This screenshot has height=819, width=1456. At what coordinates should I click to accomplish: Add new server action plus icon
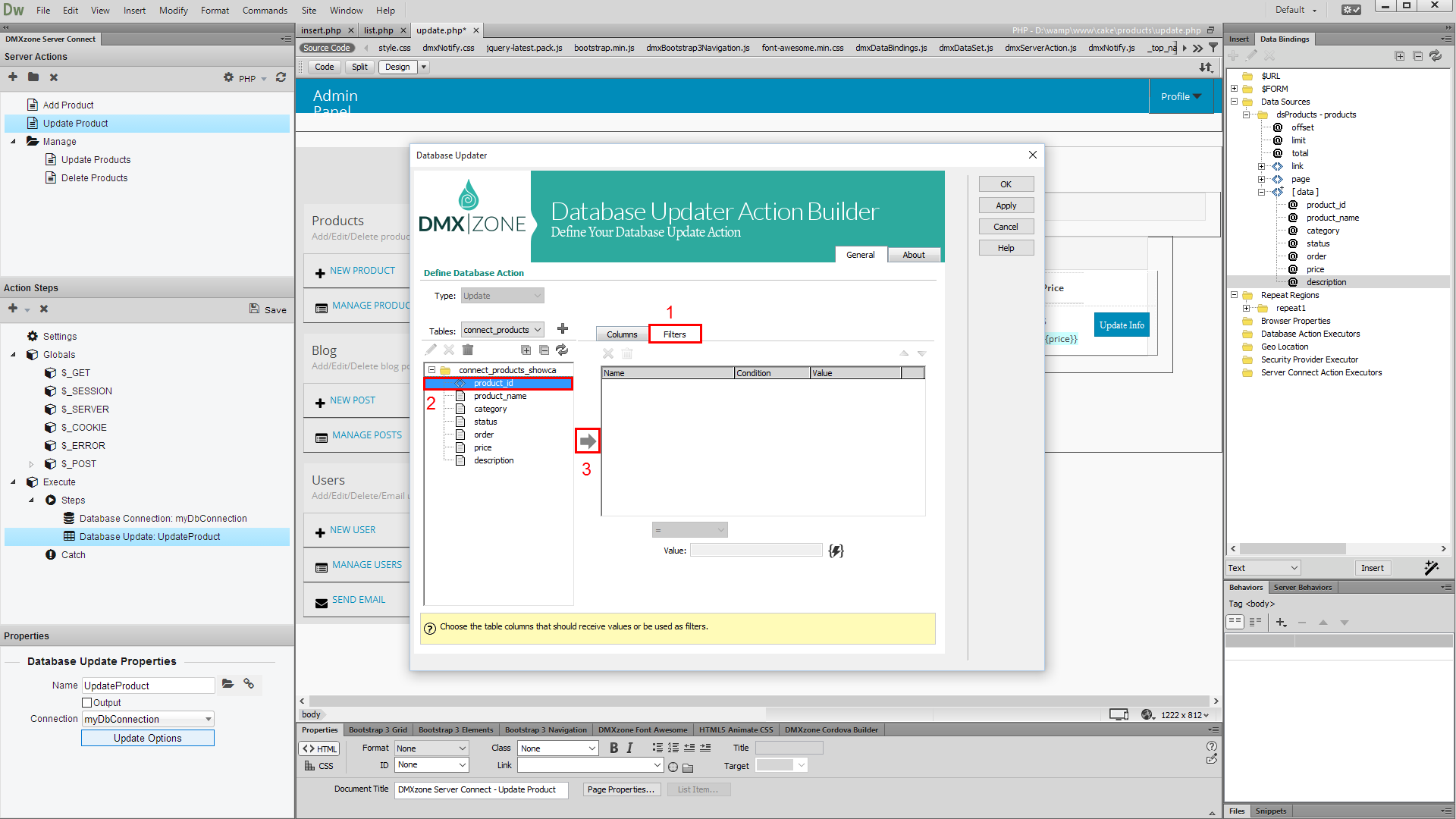(13, 77)
